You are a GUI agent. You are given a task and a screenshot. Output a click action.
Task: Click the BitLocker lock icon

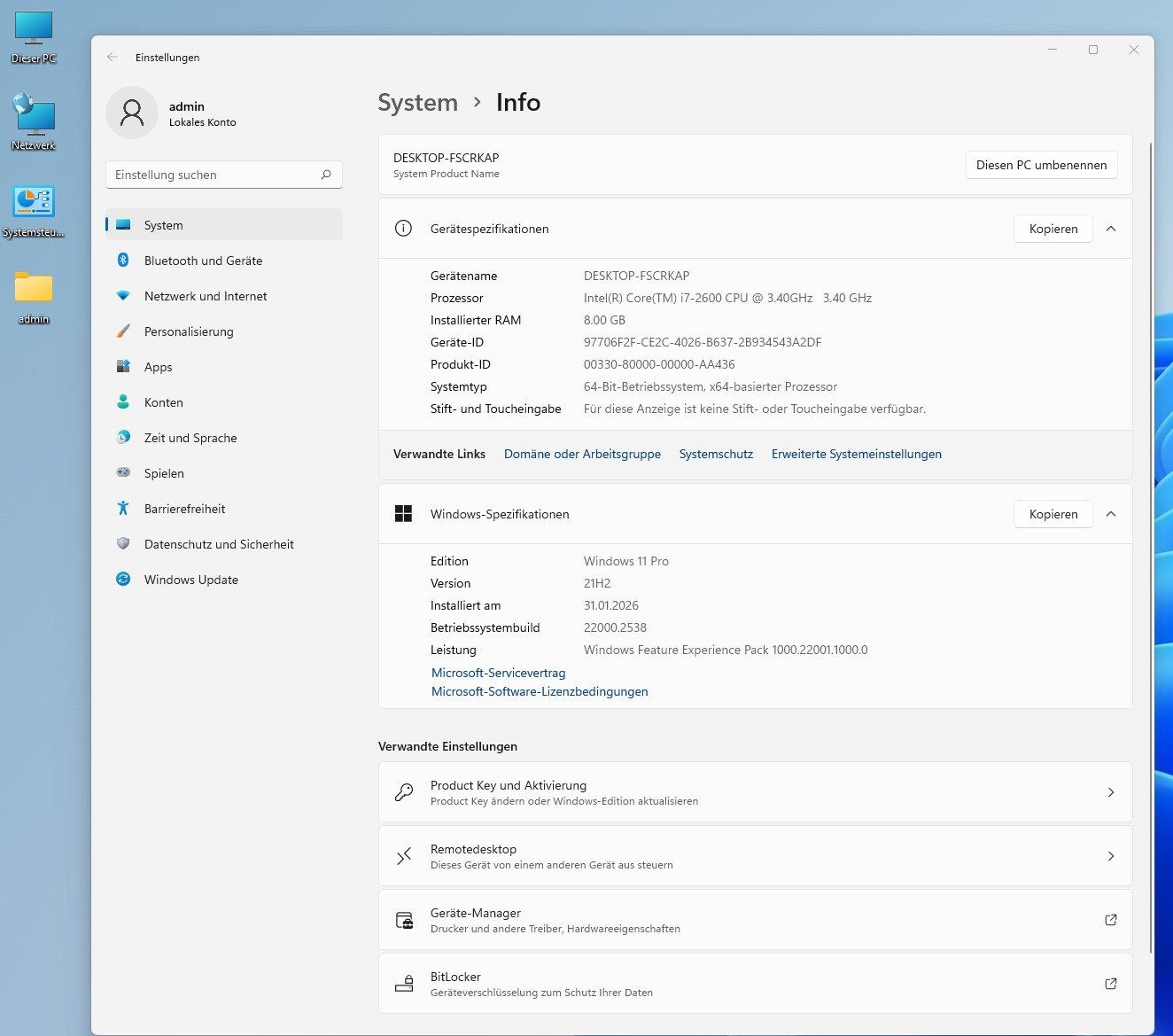(404, 984)
